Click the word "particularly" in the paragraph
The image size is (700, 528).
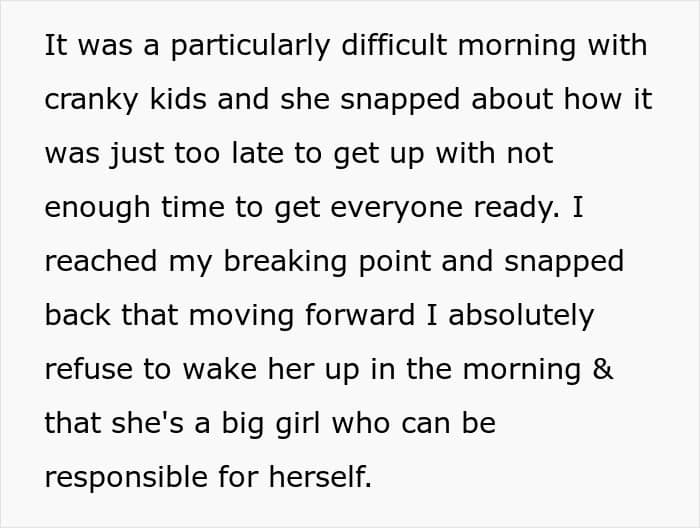click(x=250, y=46)
